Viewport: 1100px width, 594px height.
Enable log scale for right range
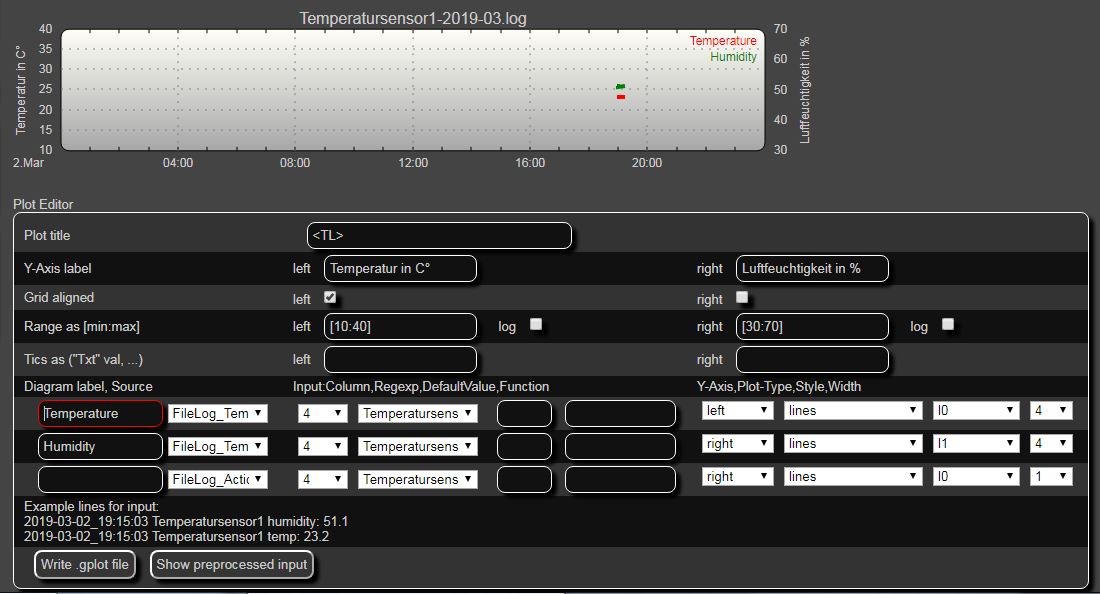[948, 324]
